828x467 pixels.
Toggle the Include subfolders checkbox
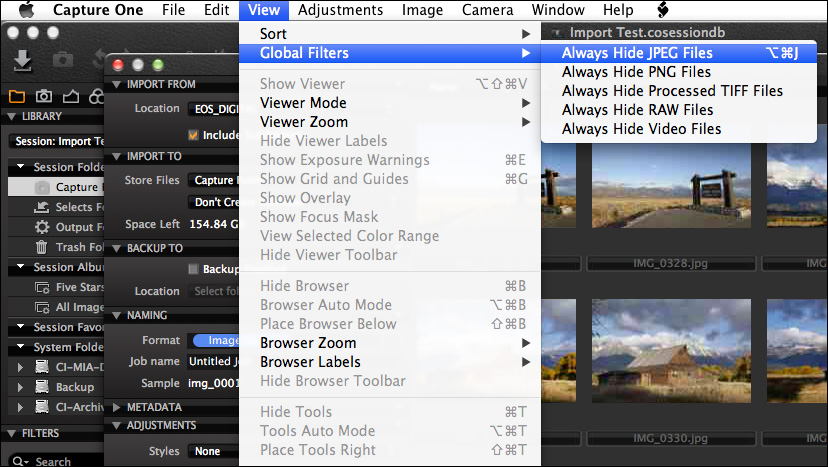[193, 135]
